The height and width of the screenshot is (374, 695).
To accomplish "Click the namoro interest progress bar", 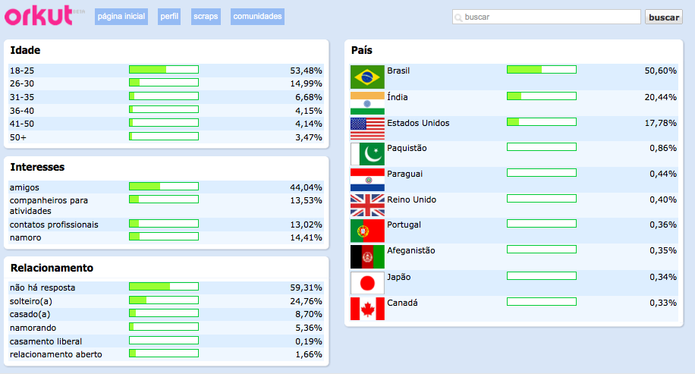I will click(x=164, y=237).
